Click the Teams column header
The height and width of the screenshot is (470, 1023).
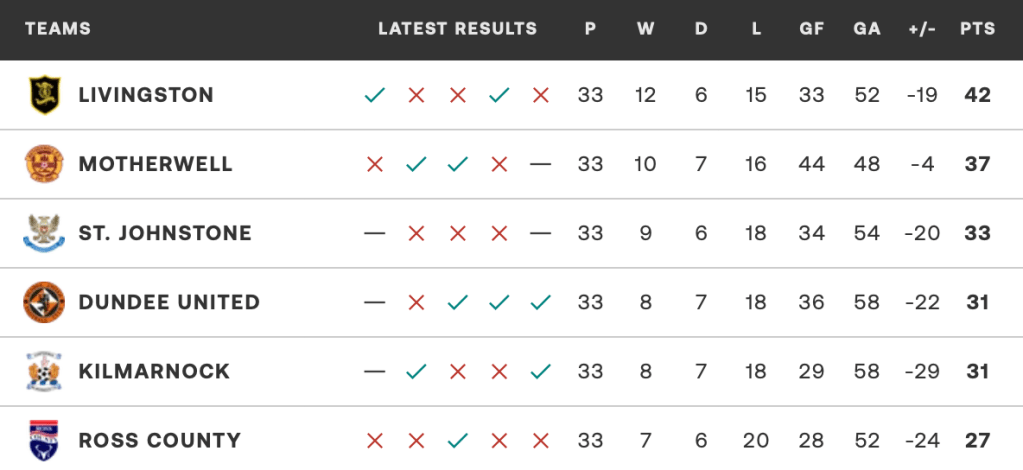pos(58,29)
